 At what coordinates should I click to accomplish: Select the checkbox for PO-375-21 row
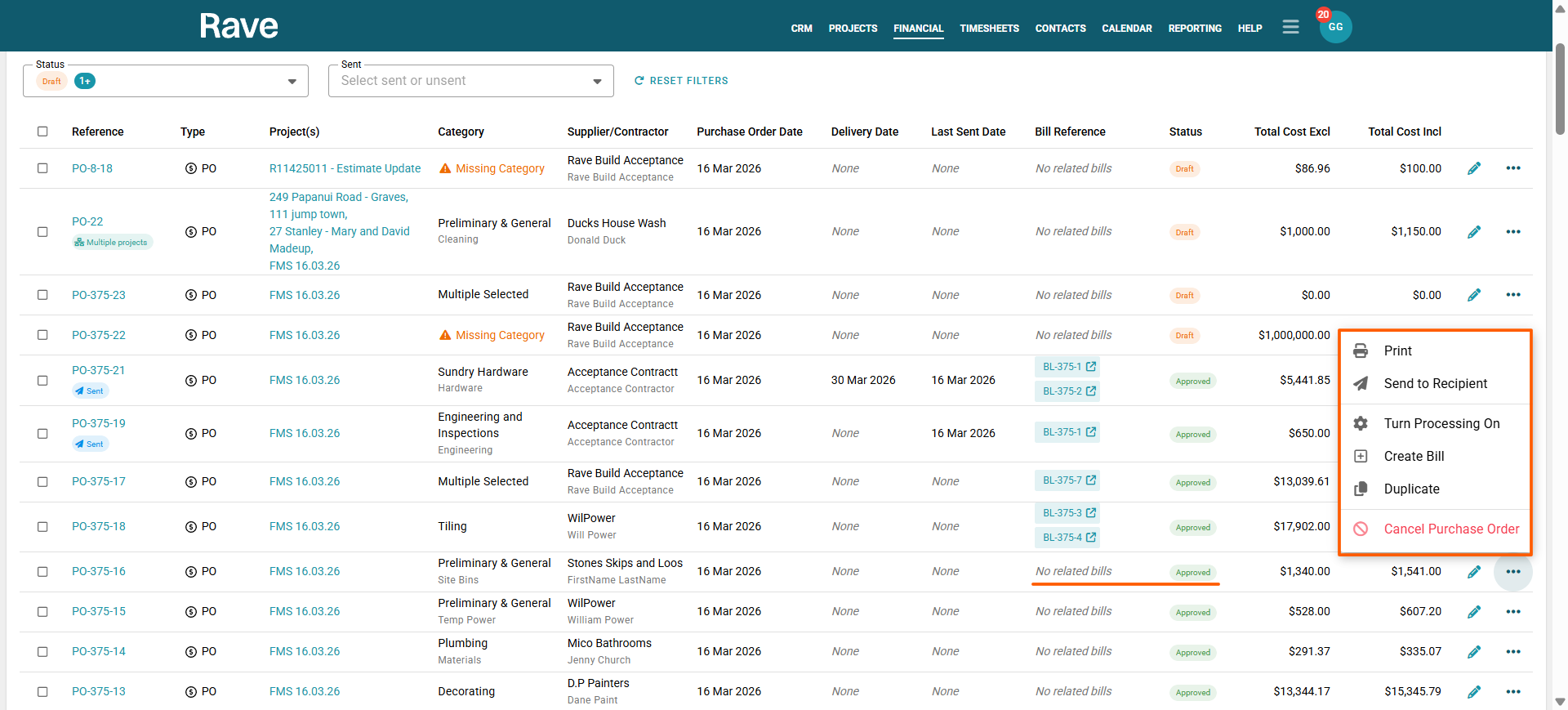42,381
